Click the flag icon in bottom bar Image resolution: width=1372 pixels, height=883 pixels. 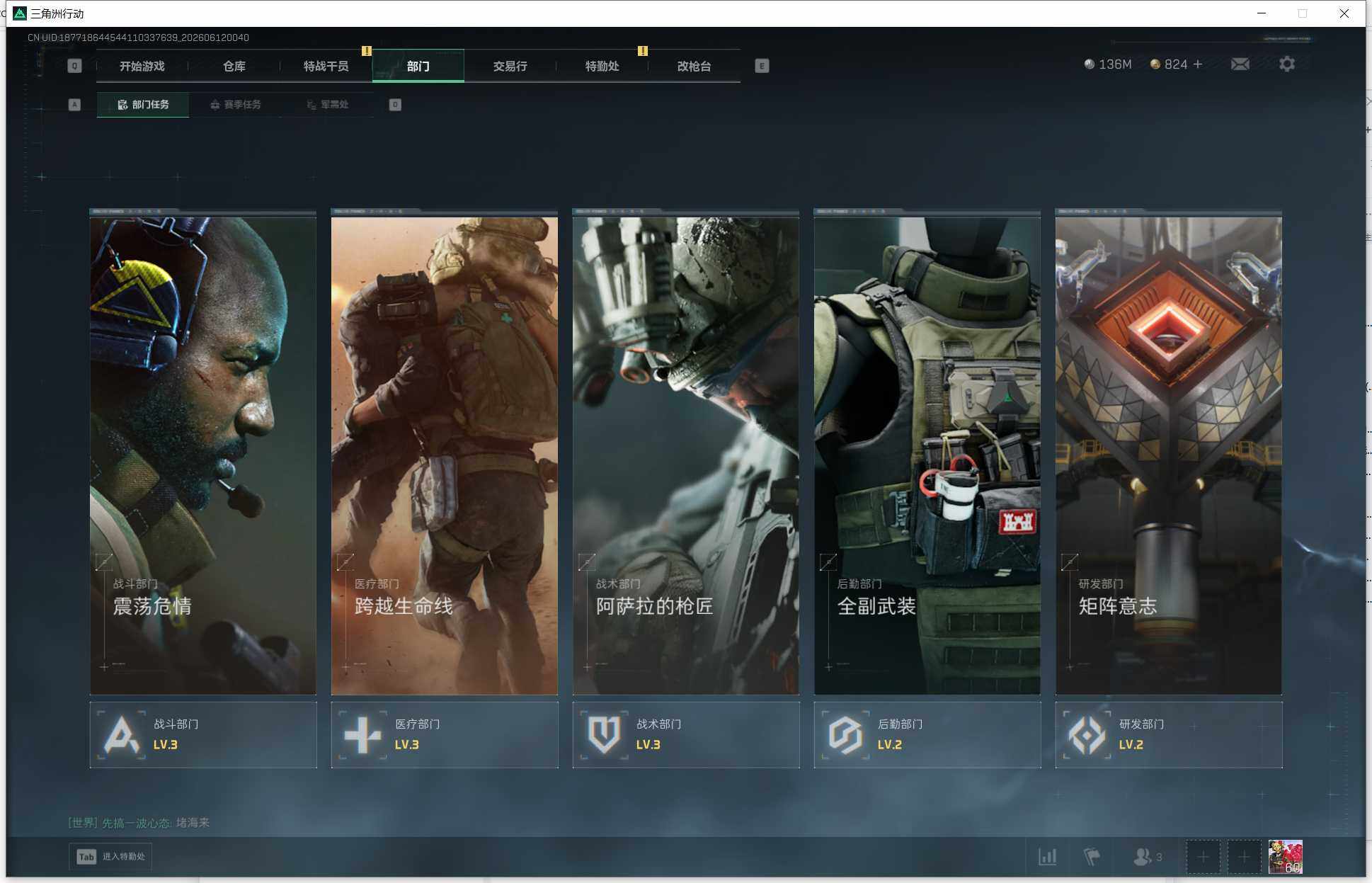click(1092, 857)
